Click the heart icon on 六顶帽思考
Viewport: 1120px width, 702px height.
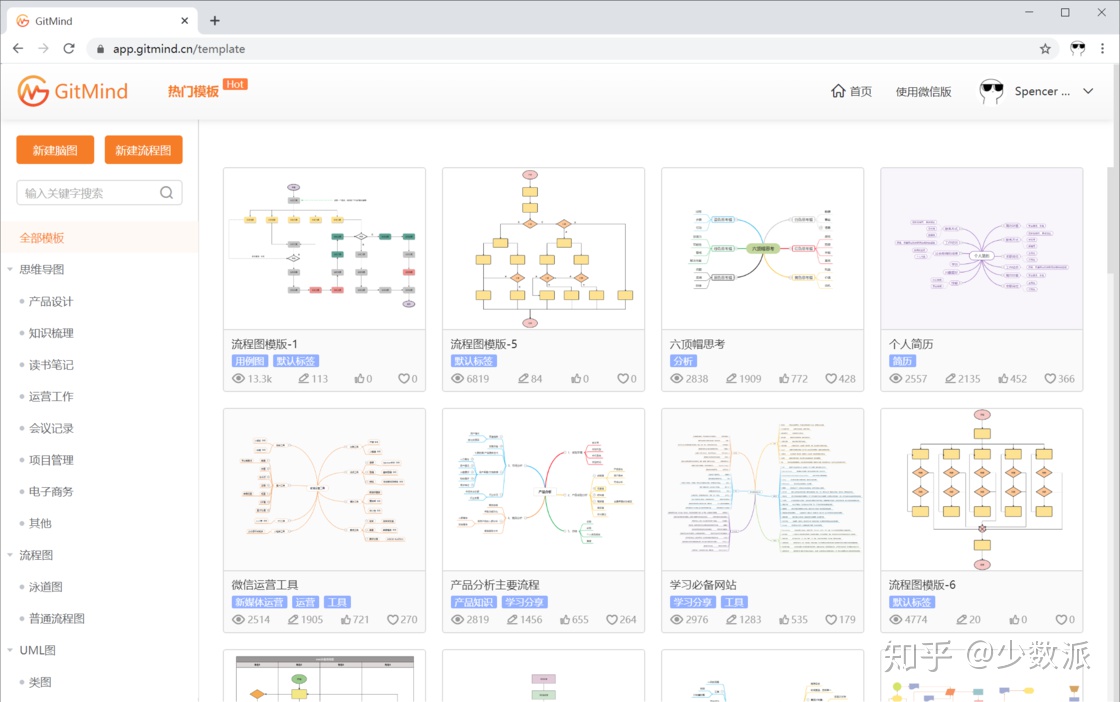[x=831, y=378]
